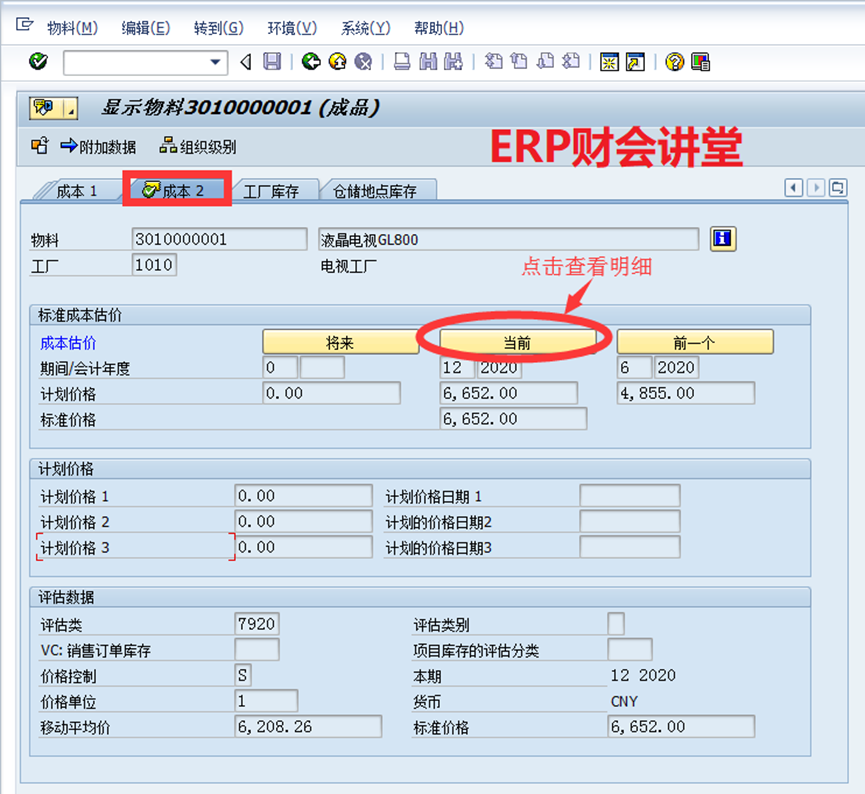Click the Customize Local Layout icon
This screenshot has height=794, width=865.
700,62
